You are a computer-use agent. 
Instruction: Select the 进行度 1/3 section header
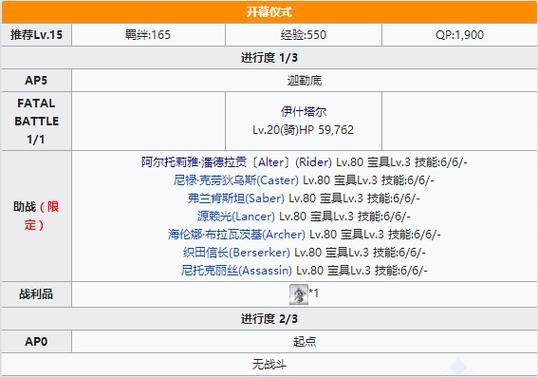point(269,58)
